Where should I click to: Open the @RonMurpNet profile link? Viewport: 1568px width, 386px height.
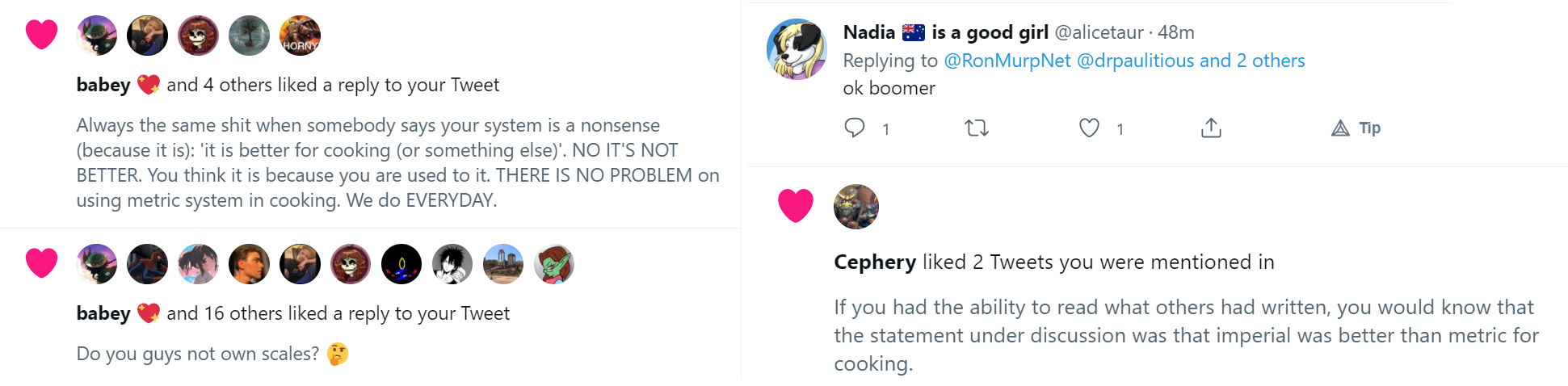[x=1007, y=61]
